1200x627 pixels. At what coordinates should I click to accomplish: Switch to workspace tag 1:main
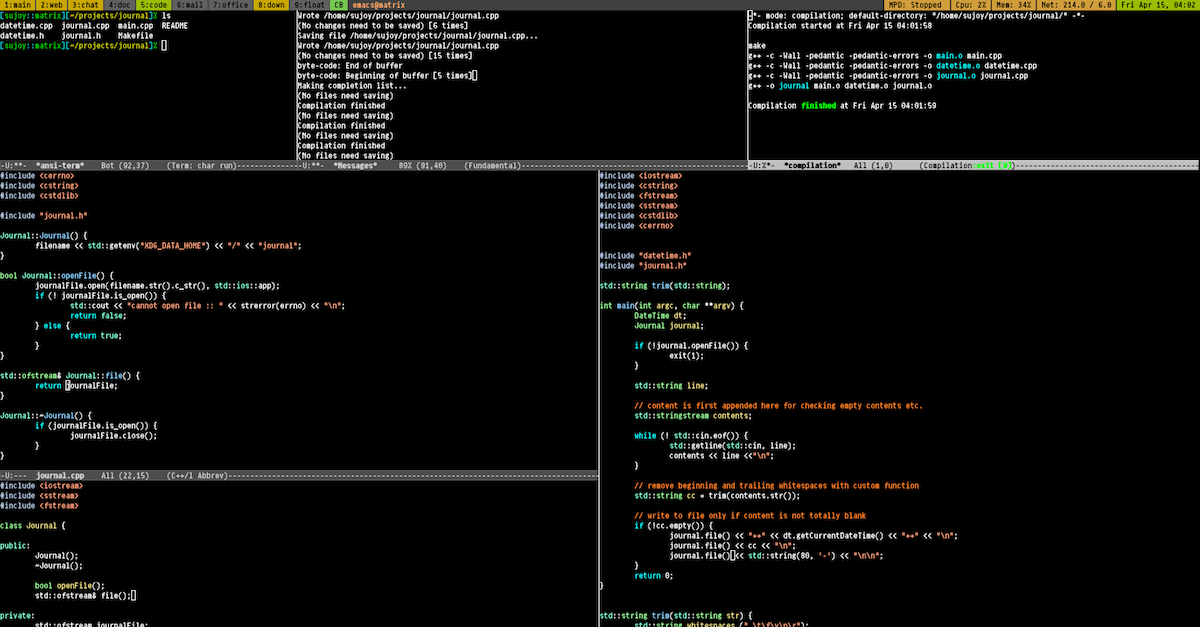click(x=17, y=5)
